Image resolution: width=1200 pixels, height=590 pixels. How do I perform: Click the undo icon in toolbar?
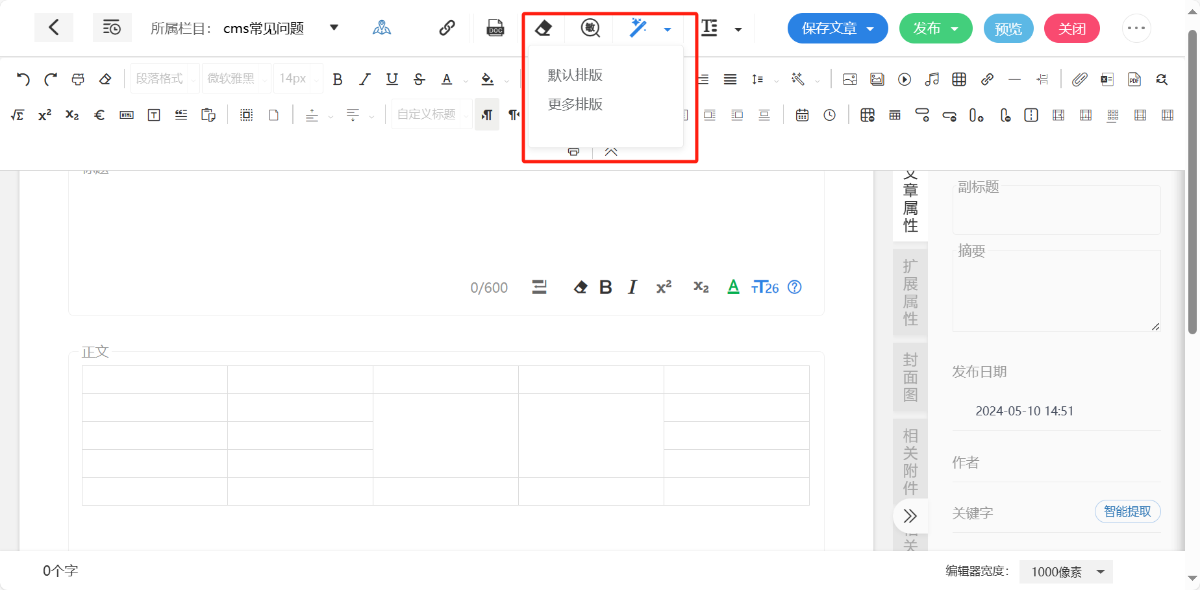pyautogui.click(x=23, y=79)
